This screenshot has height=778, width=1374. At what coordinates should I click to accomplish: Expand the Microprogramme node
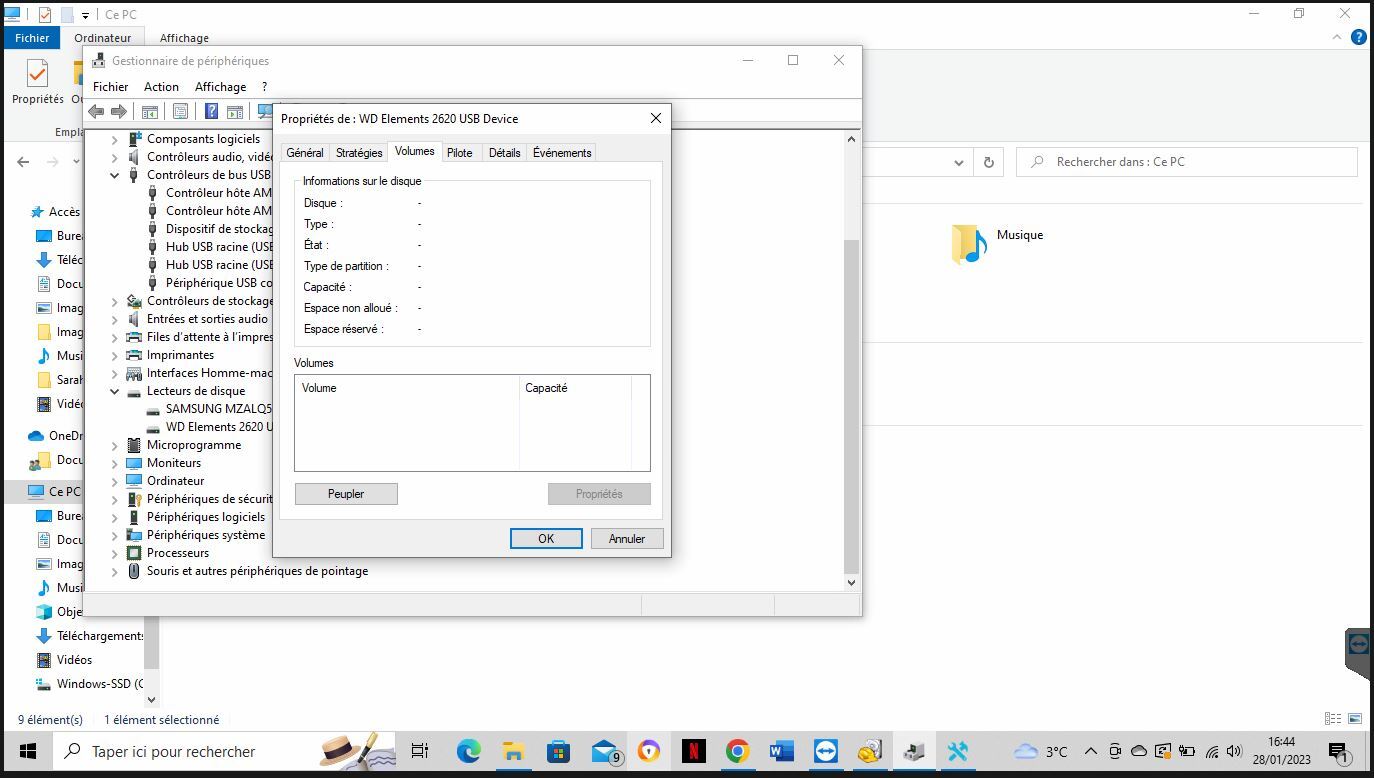tap(114, 445)
